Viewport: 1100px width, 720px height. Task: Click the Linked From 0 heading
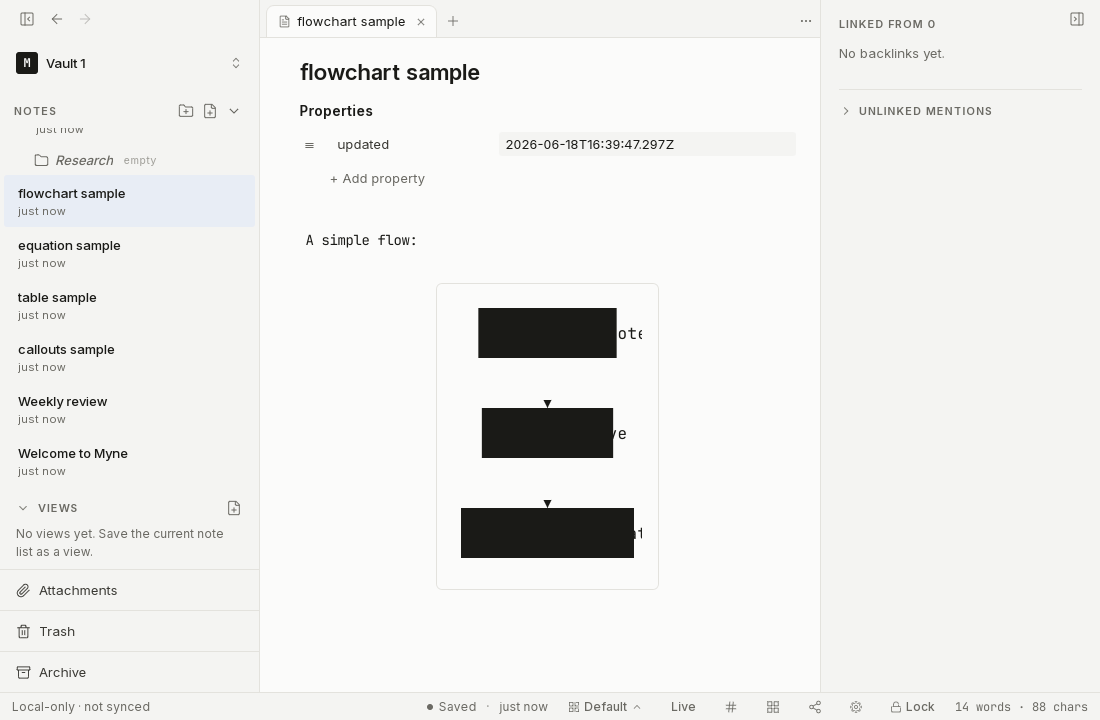point(887,24)
